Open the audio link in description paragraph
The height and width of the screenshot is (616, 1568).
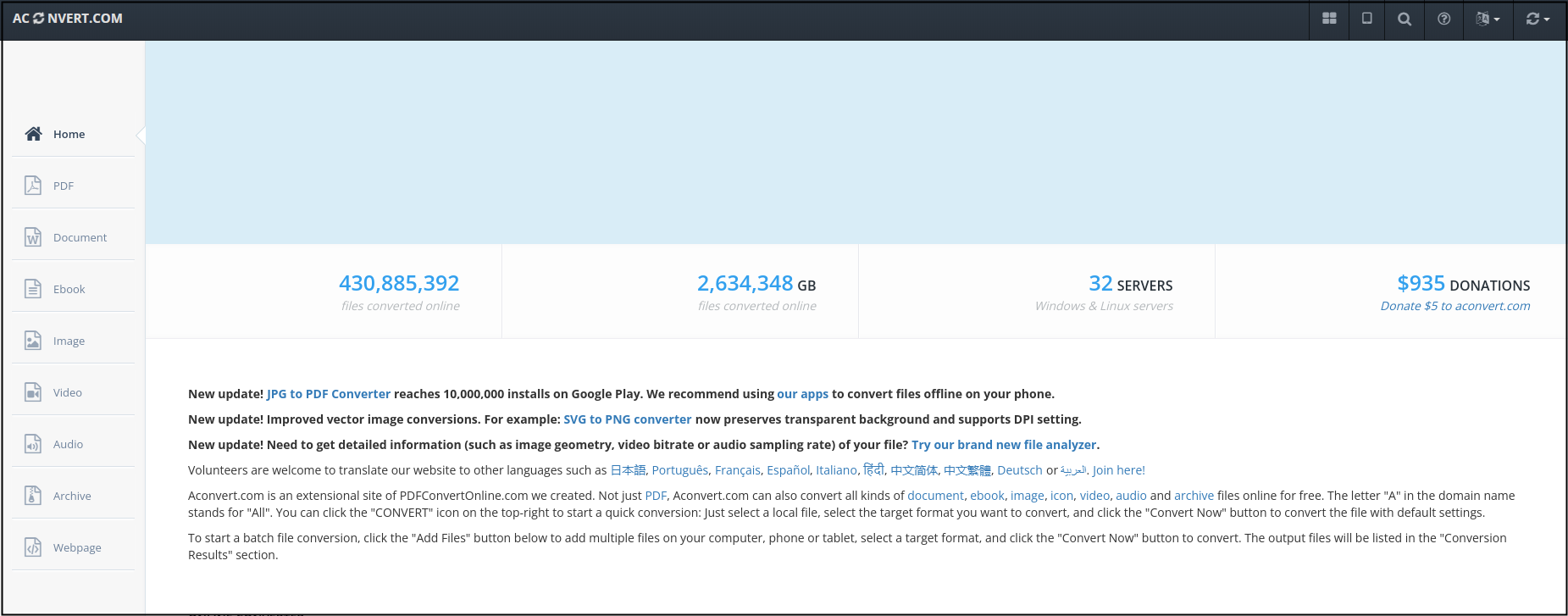(x=1131, y=496)
